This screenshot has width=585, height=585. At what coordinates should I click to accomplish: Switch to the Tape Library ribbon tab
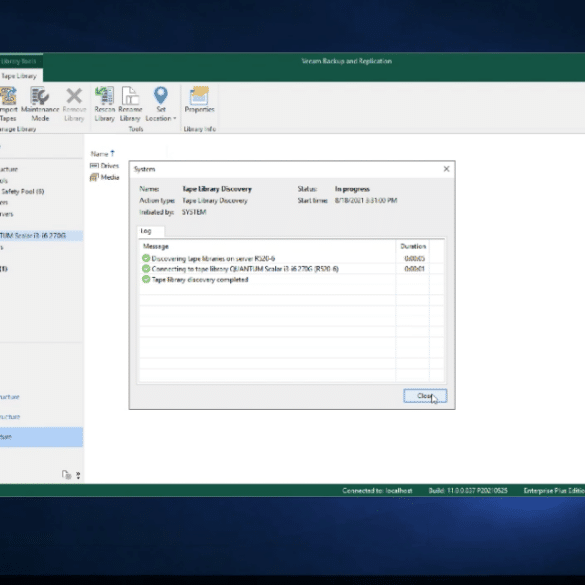pos(19,76)
